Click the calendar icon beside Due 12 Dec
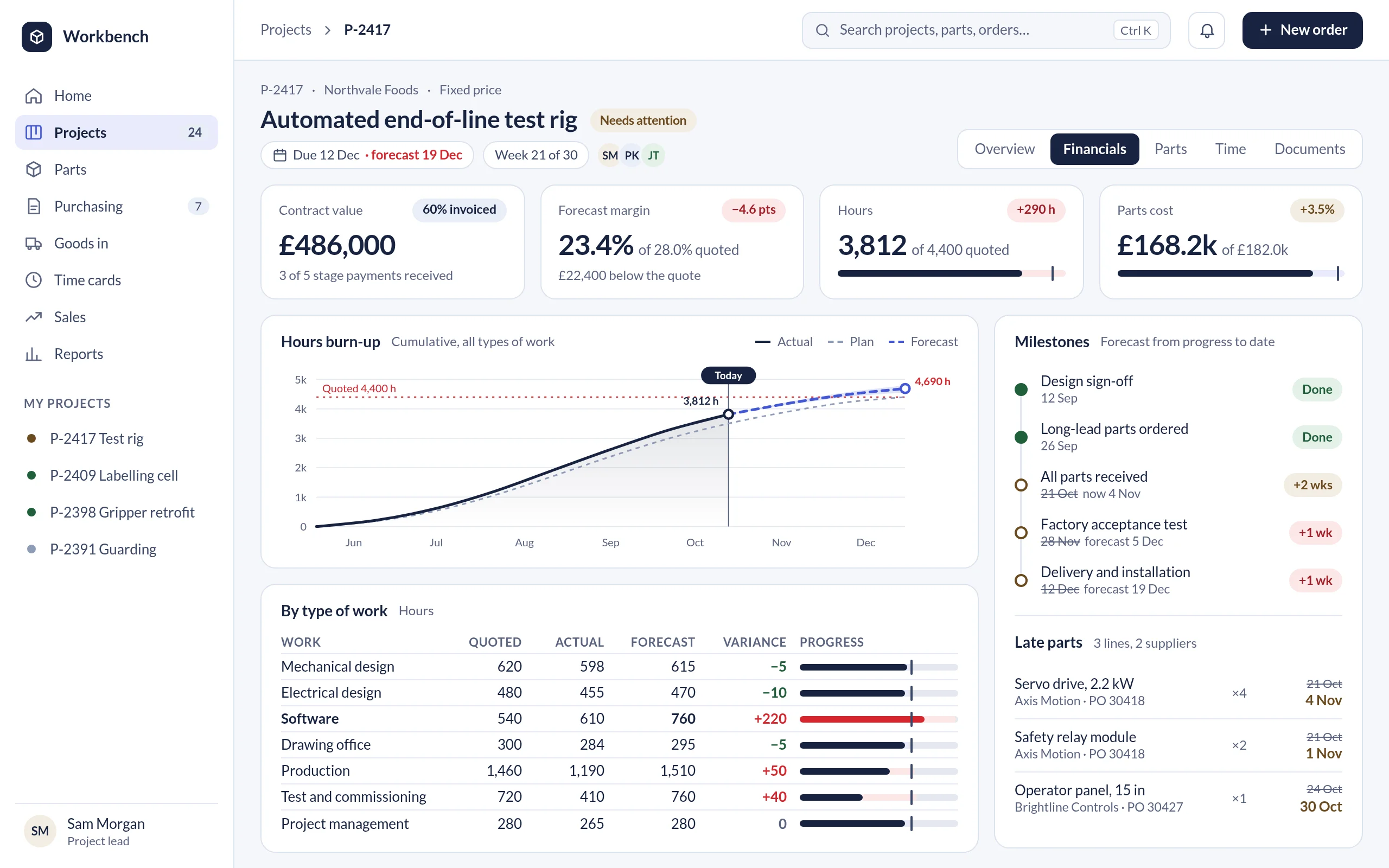This screenshot has width=1389, height=868. coord(280,155)
